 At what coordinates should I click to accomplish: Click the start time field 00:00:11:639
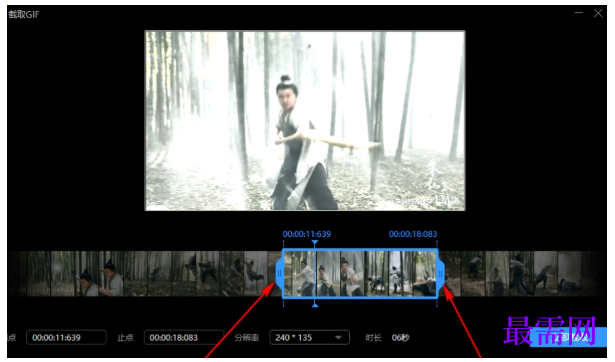66,337
